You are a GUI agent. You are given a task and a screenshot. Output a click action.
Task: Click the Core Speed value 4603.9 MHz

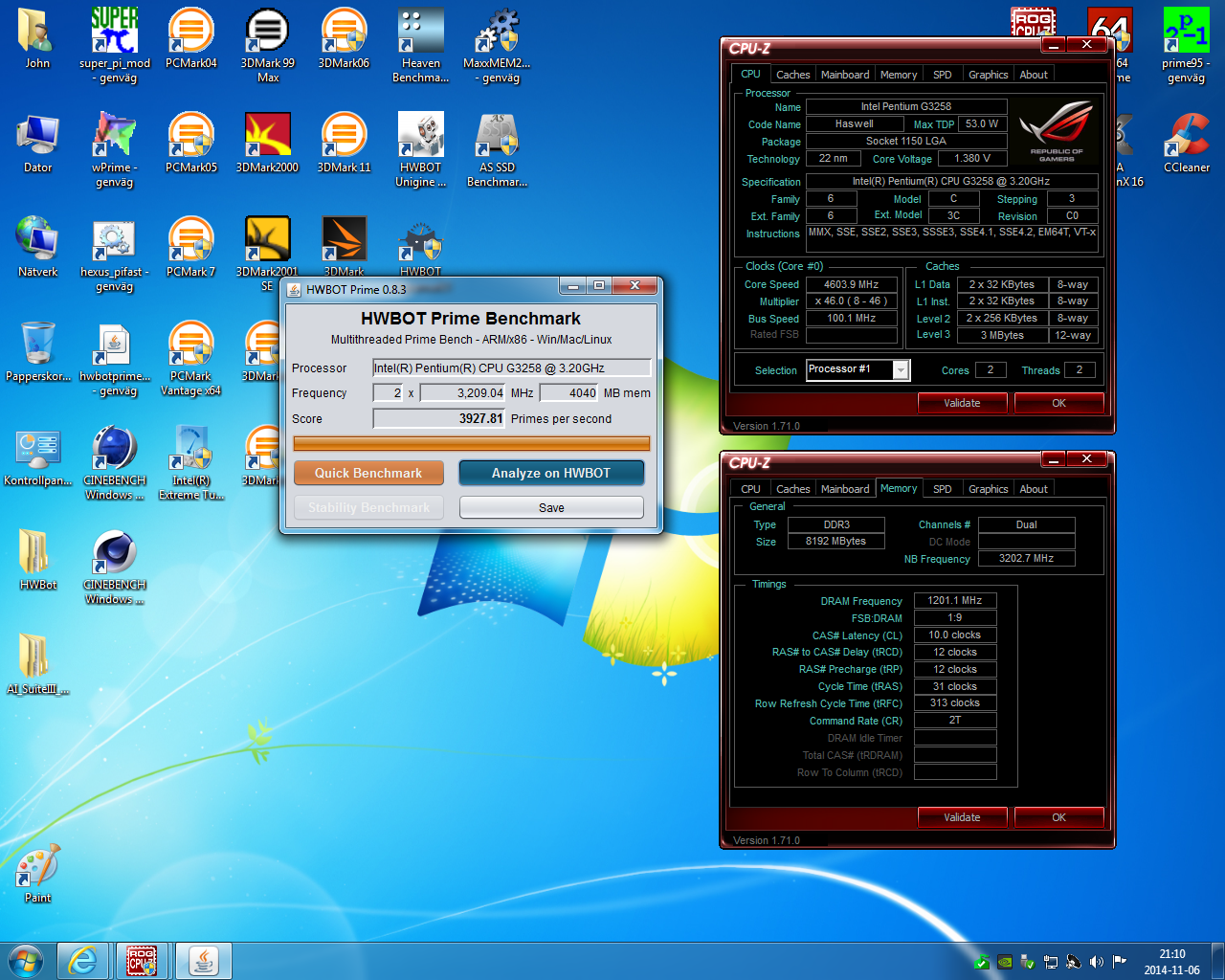point(852,284)
